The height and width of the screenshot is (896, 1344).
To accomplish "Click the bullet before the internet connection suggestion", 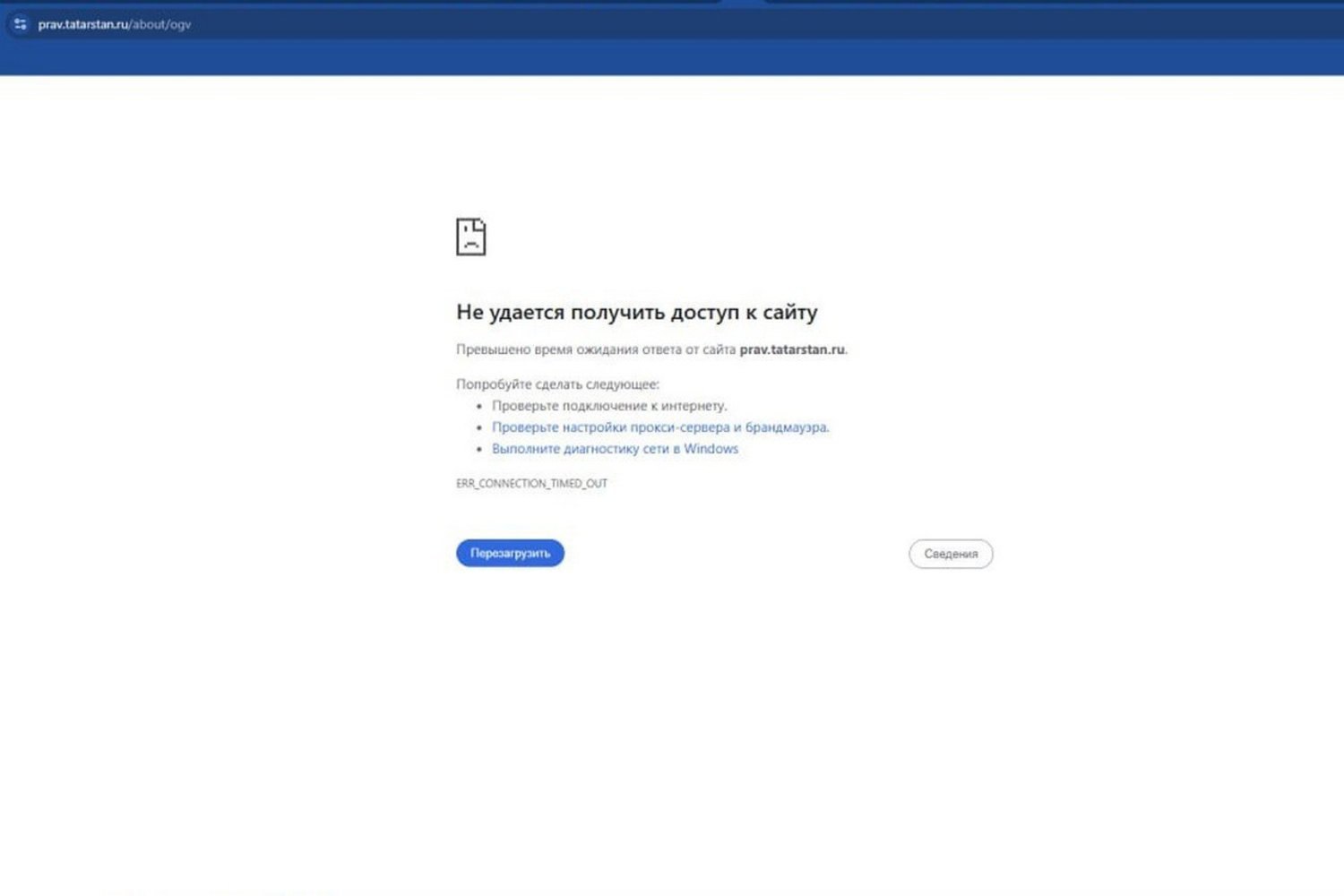I will click(479, 407).
